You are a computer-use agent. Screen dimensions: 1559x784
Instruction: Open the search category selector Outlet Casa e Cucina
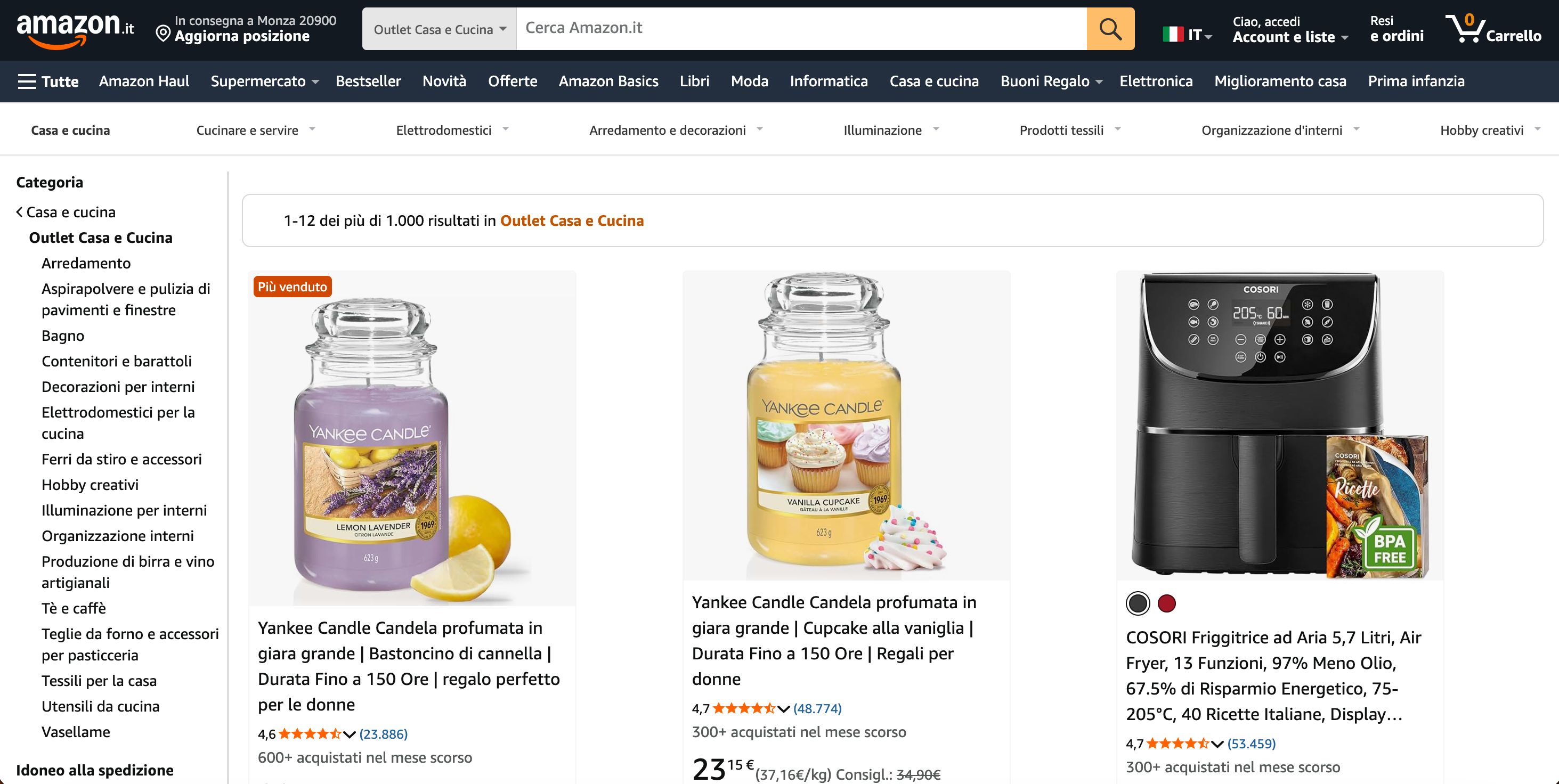click(x=438, y=28)
